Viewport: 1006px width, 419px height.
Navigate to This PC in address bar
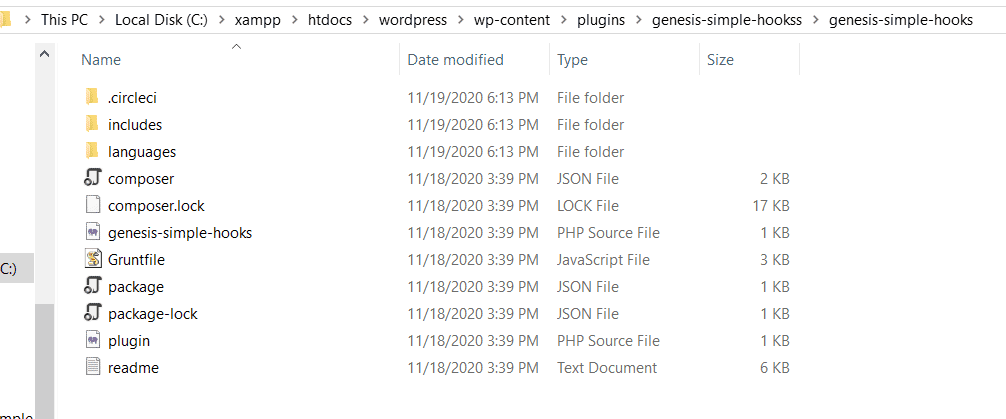click(x=64, y=20)
